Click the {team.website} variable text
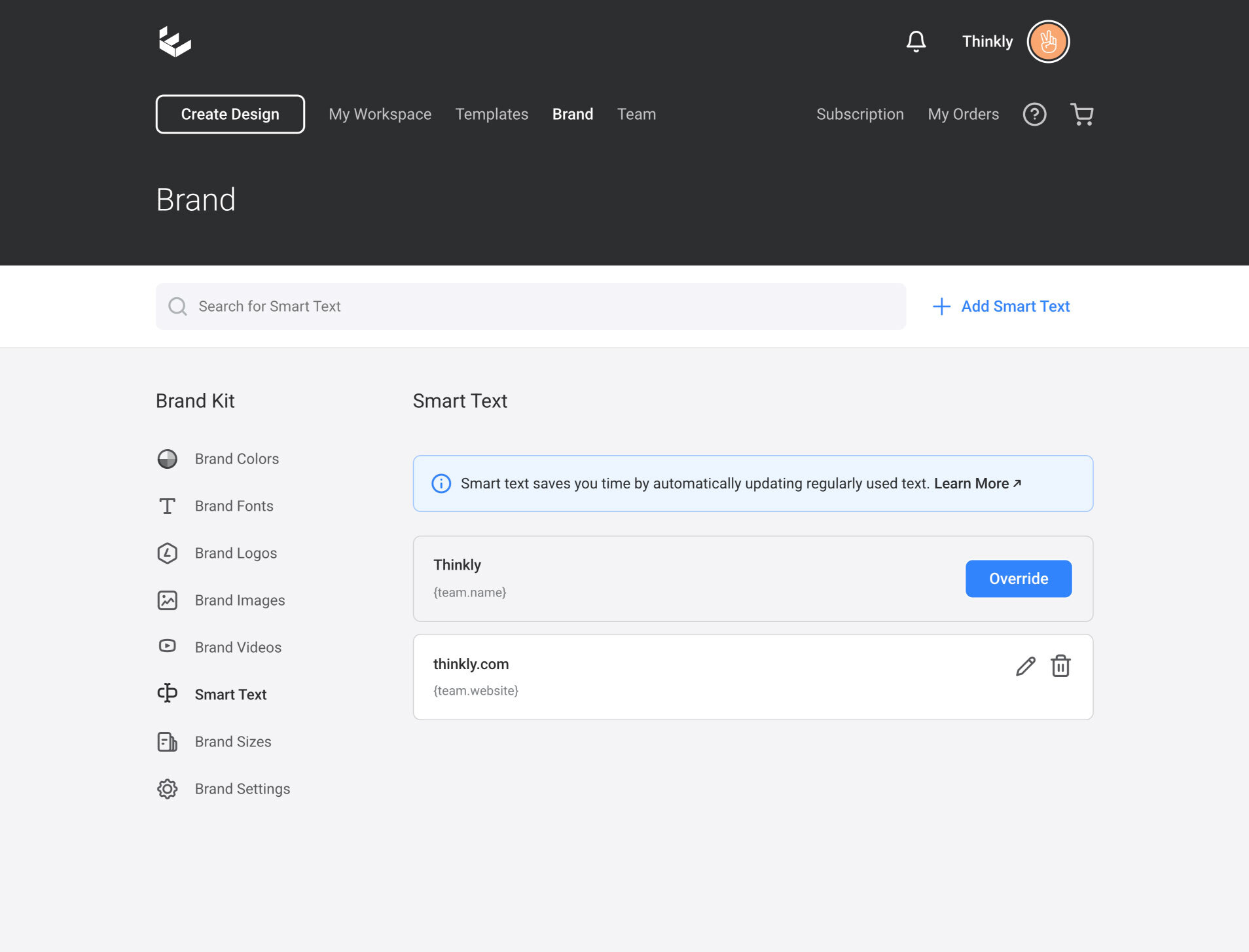 476,691
